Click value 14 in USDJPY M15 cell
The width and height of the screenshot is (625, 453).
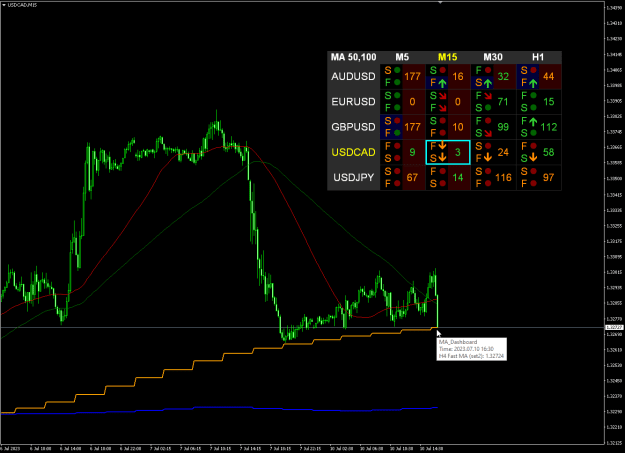point(458,177)
